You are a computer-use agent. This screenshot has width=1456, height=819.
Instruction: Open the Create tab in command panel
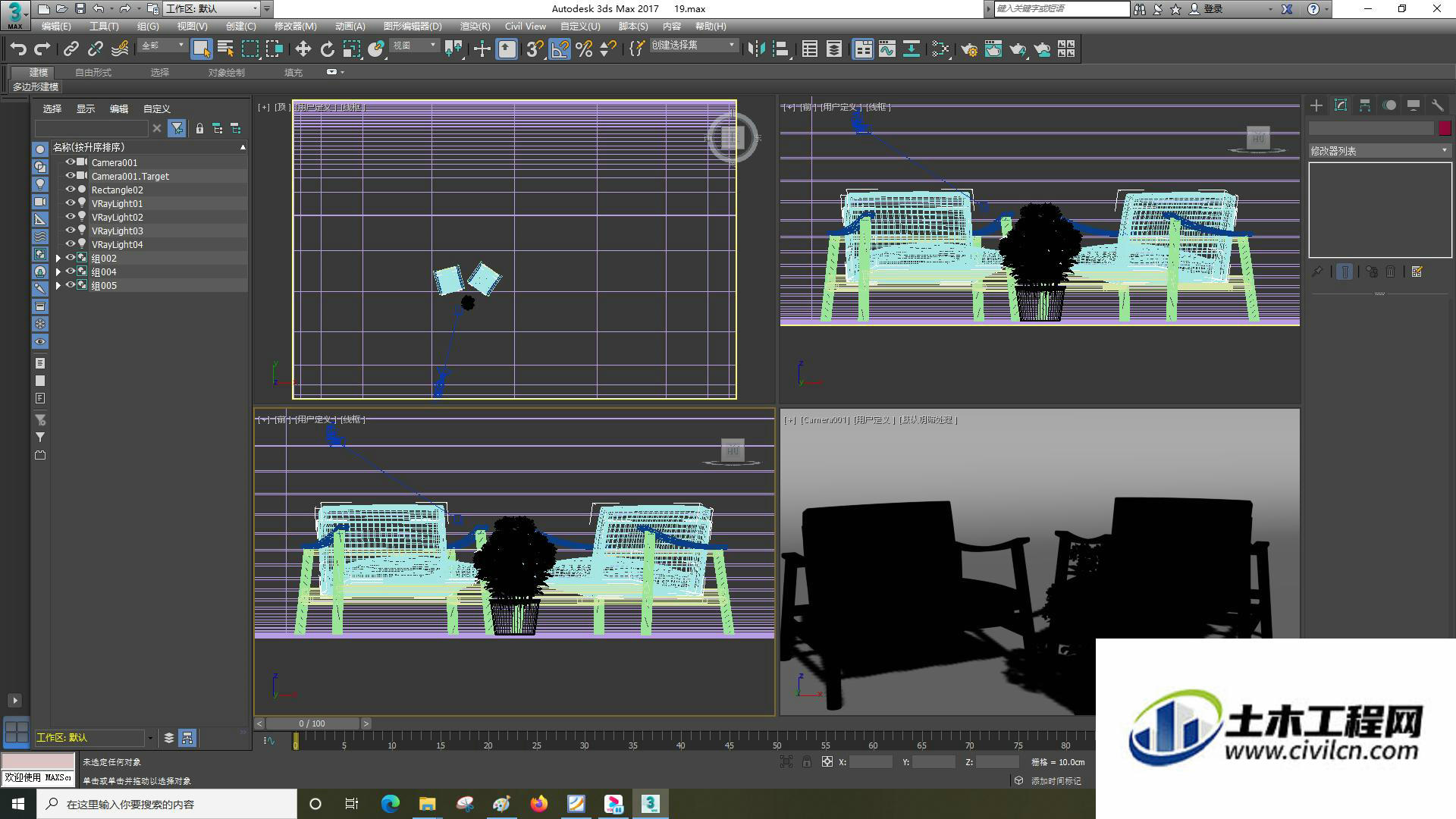pos(1316,105)
